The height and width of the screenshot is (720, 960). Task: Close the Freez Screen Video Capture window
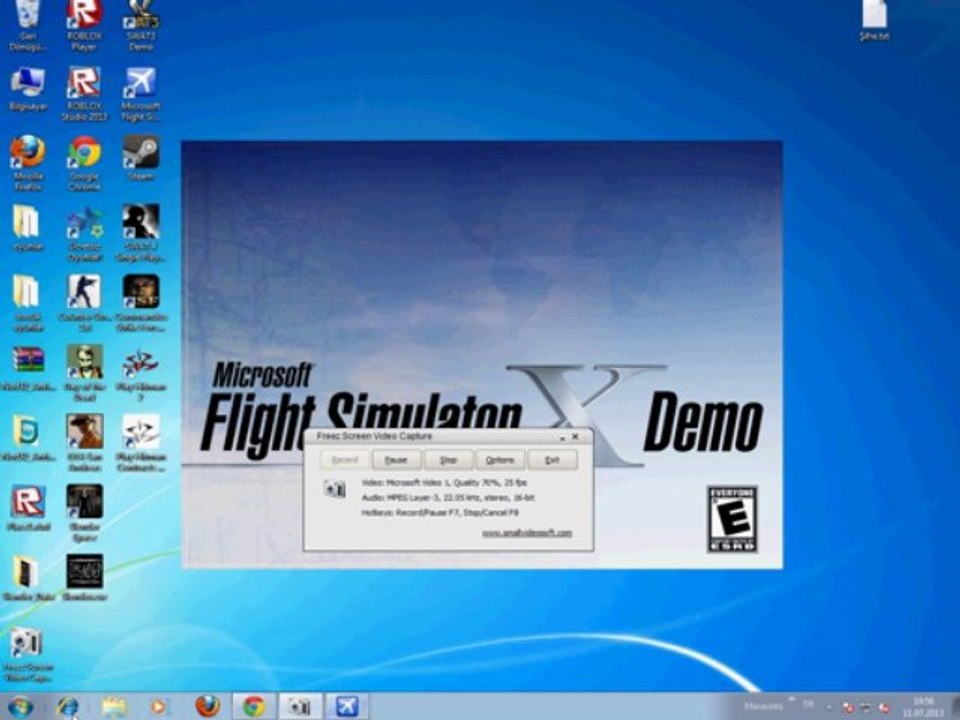(x=576, y=437)
